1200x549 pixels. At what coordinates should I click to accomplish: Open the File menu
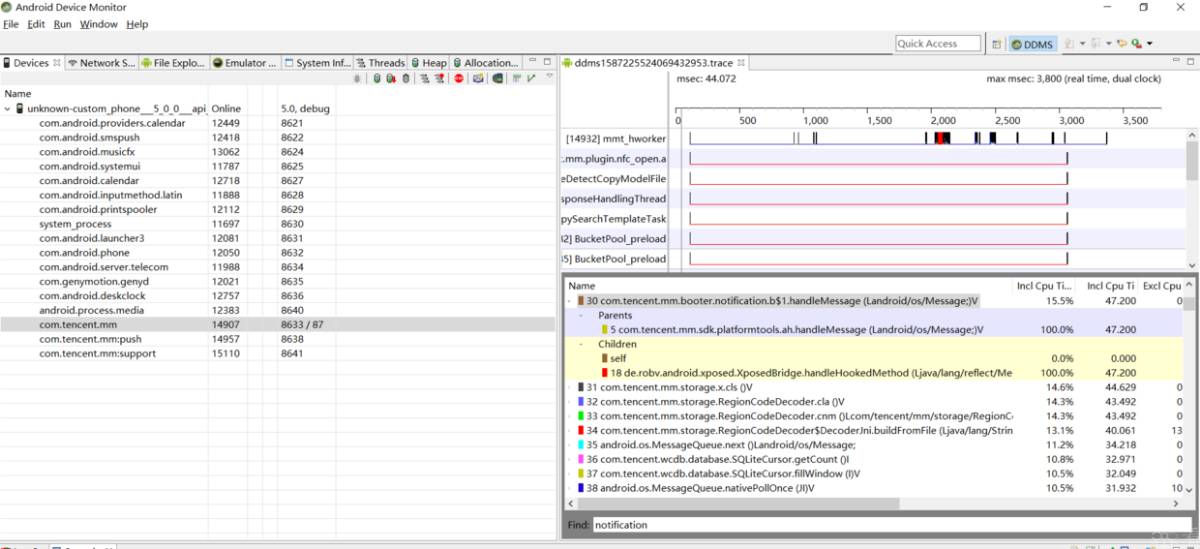[x=11, y=24]
